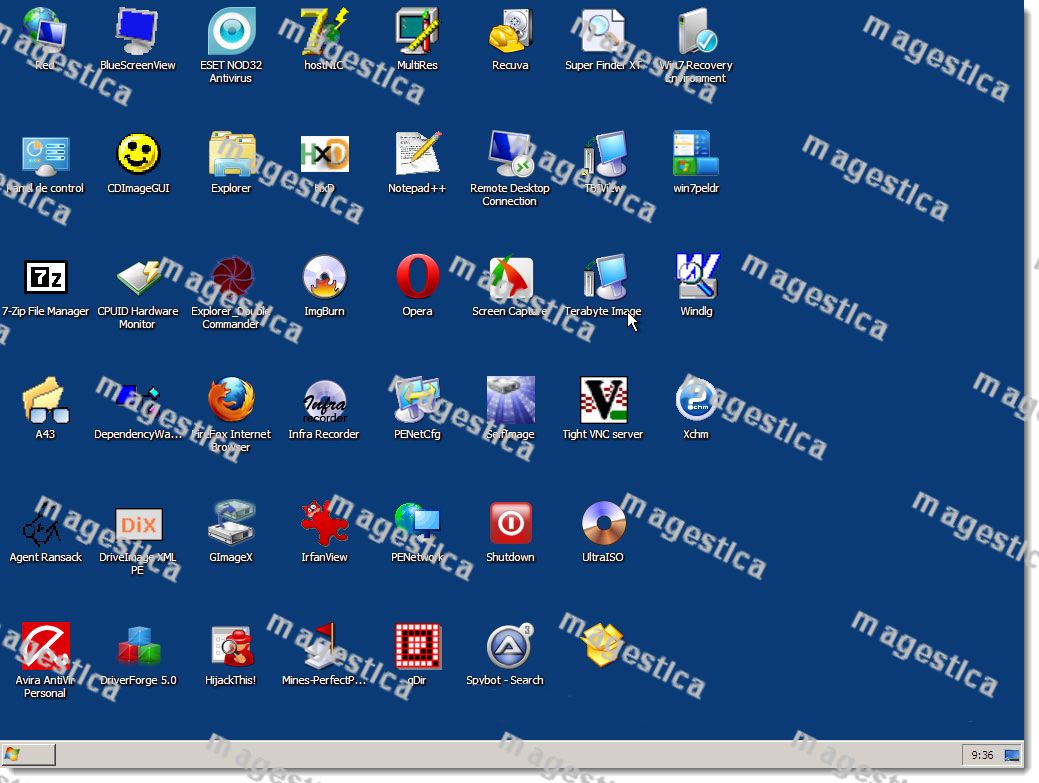Open the Windlg shortcut
The width and height of the screenshot is (1039, 783).
[x=696, y=278]
